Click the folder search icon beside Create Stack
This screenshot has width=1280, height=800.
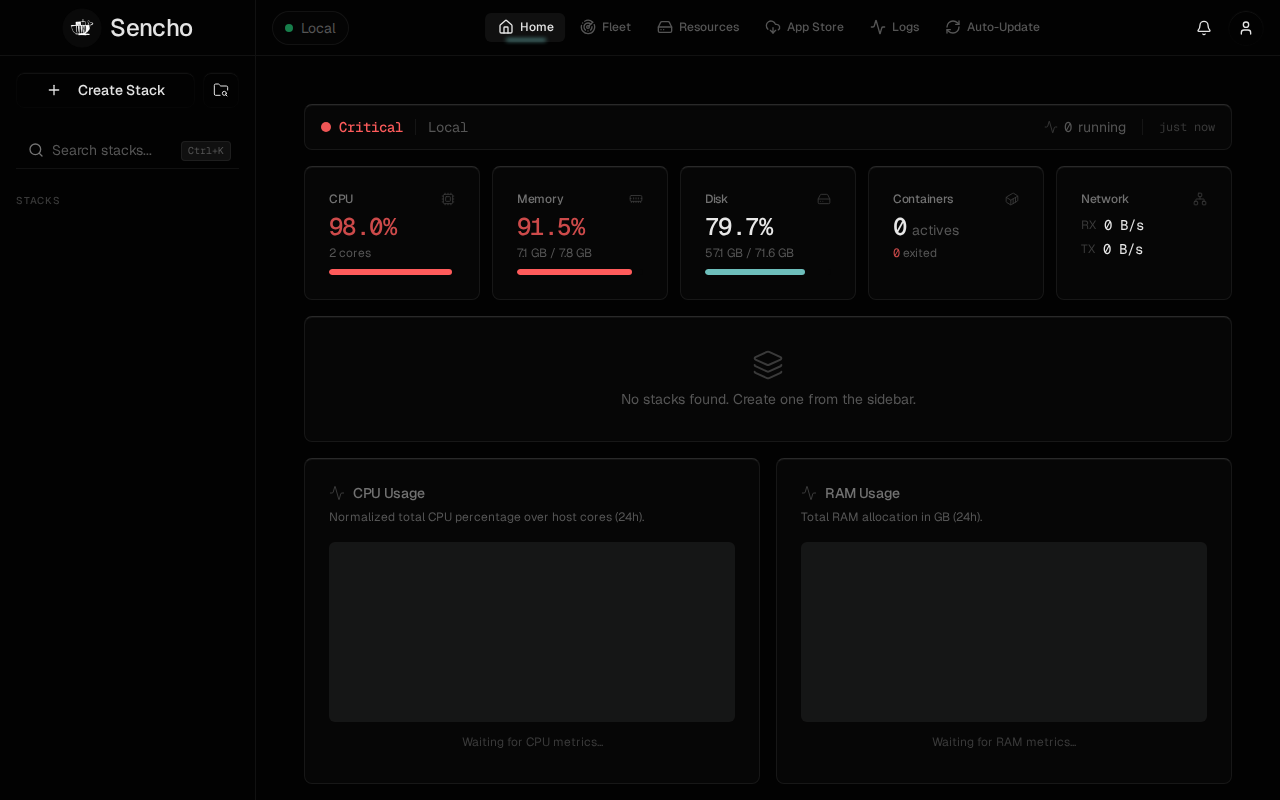tap(221, 90)
